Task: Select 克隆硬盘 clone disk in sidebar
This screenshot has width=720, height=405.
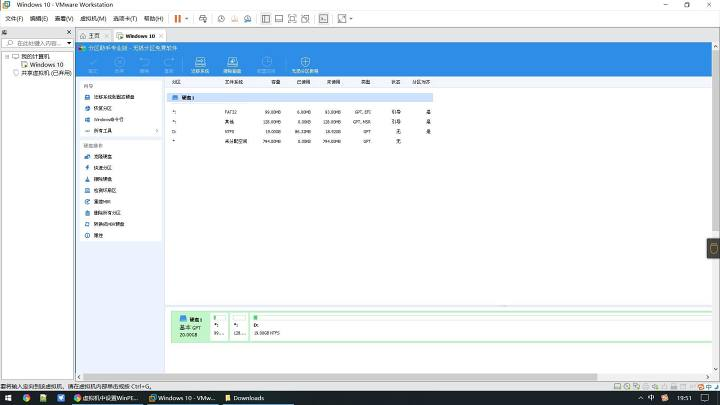Action: 98,157
